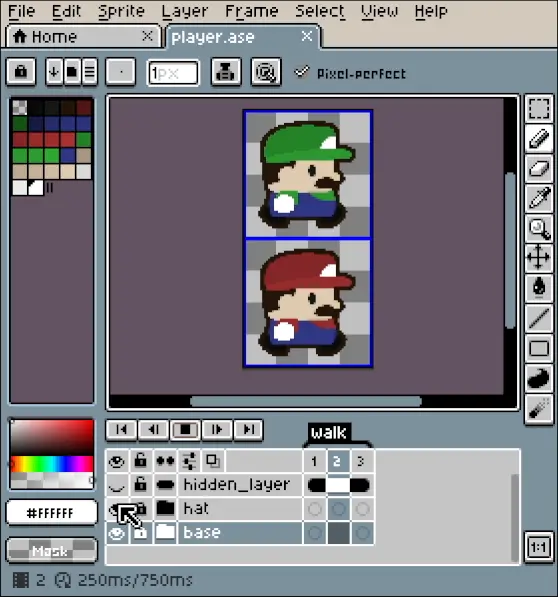Go to previous frame button
This screenshot has width=558, height=597.
153,430
